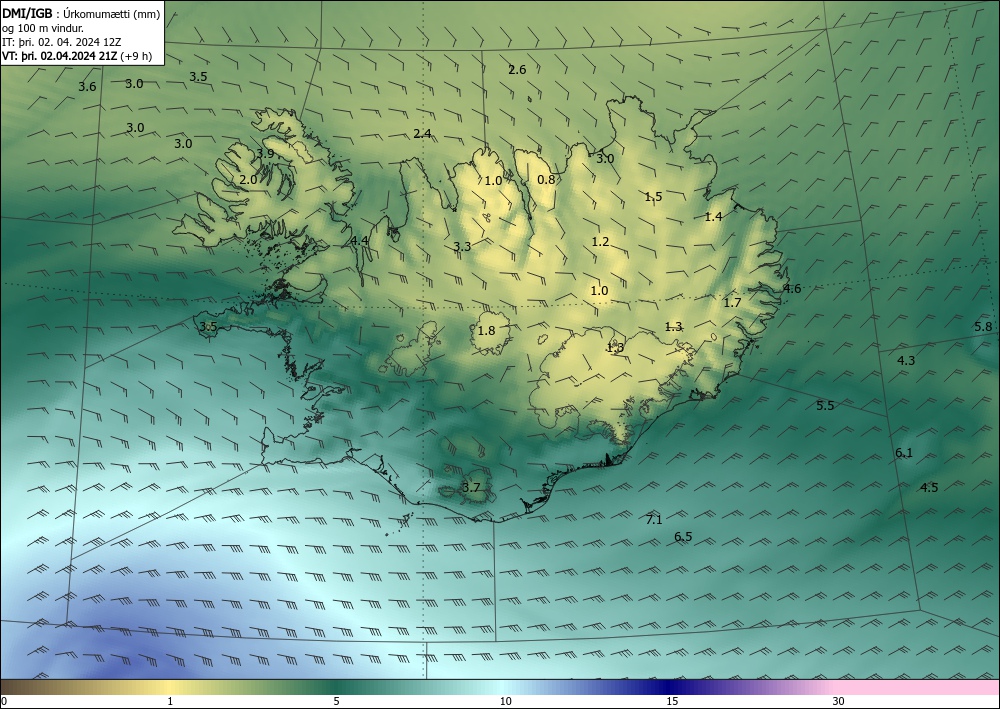This screenshot has height=709, width=1000.
Task: Click the map value 2.0
Action: (248, 180)
